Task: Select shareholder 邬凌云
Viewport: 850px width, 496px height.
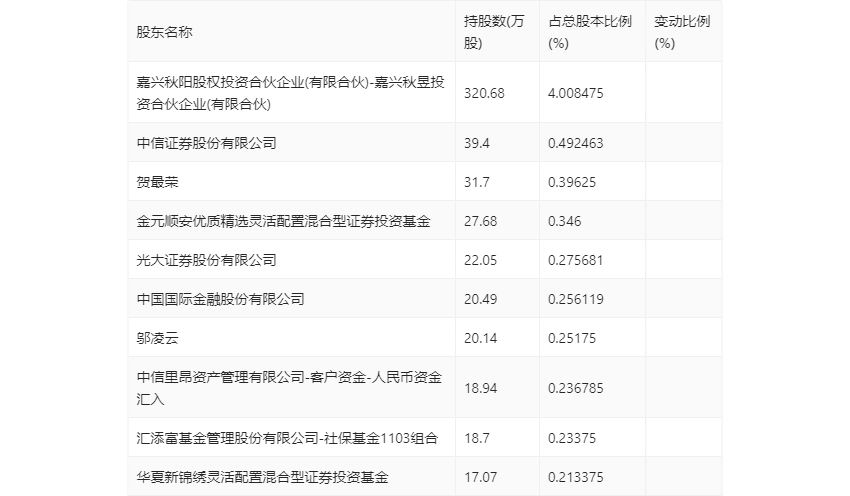Action: point(157,338)
